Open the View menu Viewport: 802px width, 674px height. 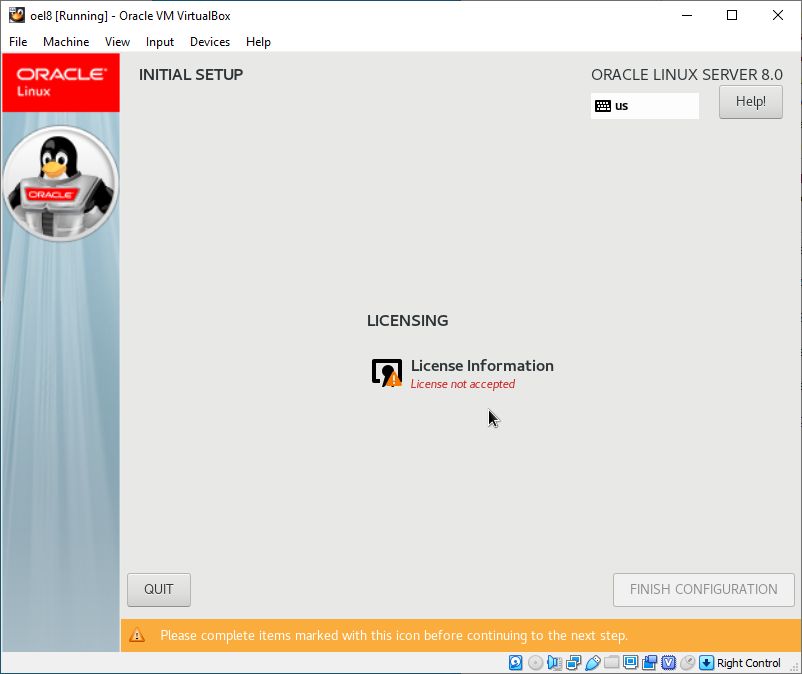tap(117, 42)
